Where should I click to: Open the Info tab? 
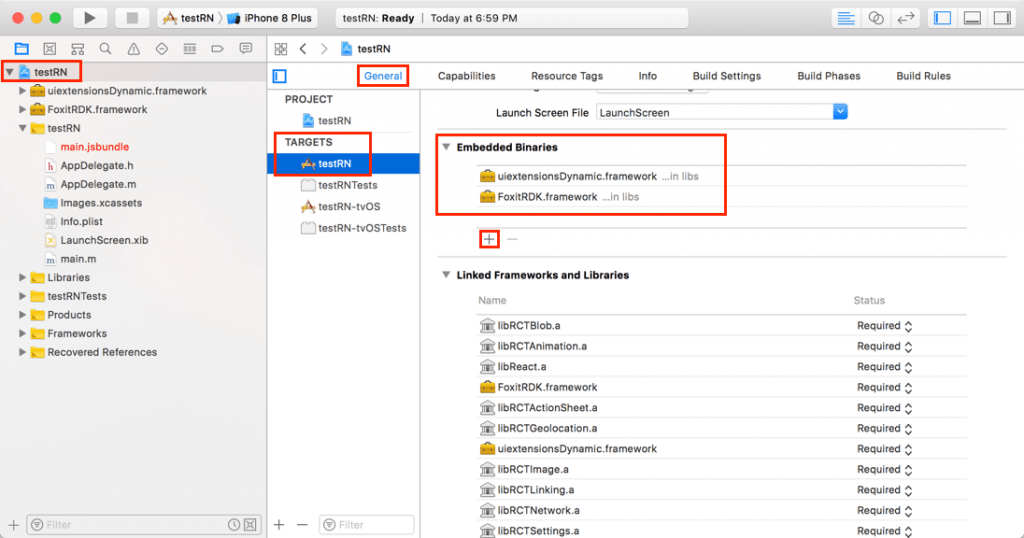coord(647,76)
